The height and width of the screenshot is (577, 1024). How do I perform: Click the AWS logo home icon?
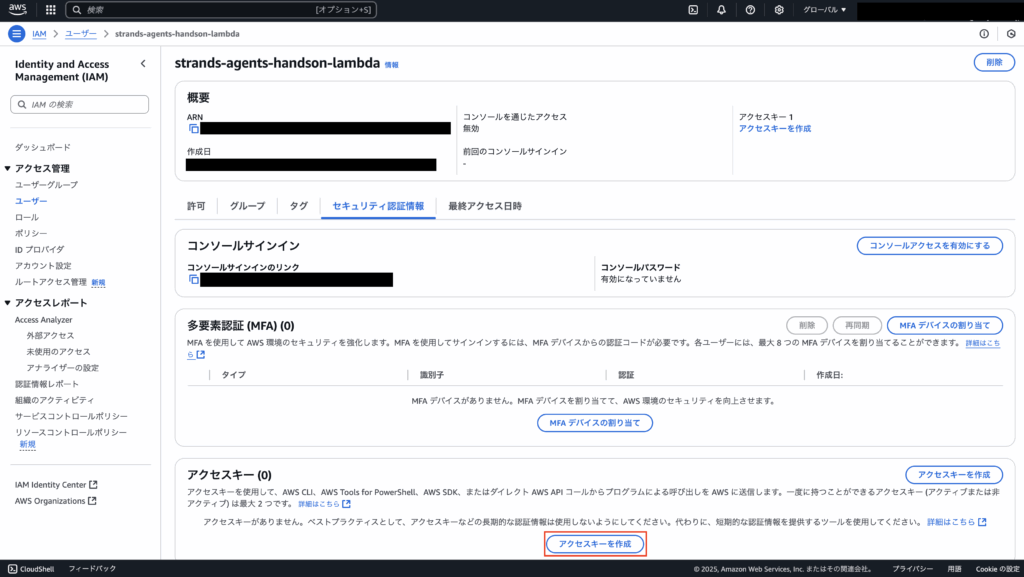click(18, 10)
